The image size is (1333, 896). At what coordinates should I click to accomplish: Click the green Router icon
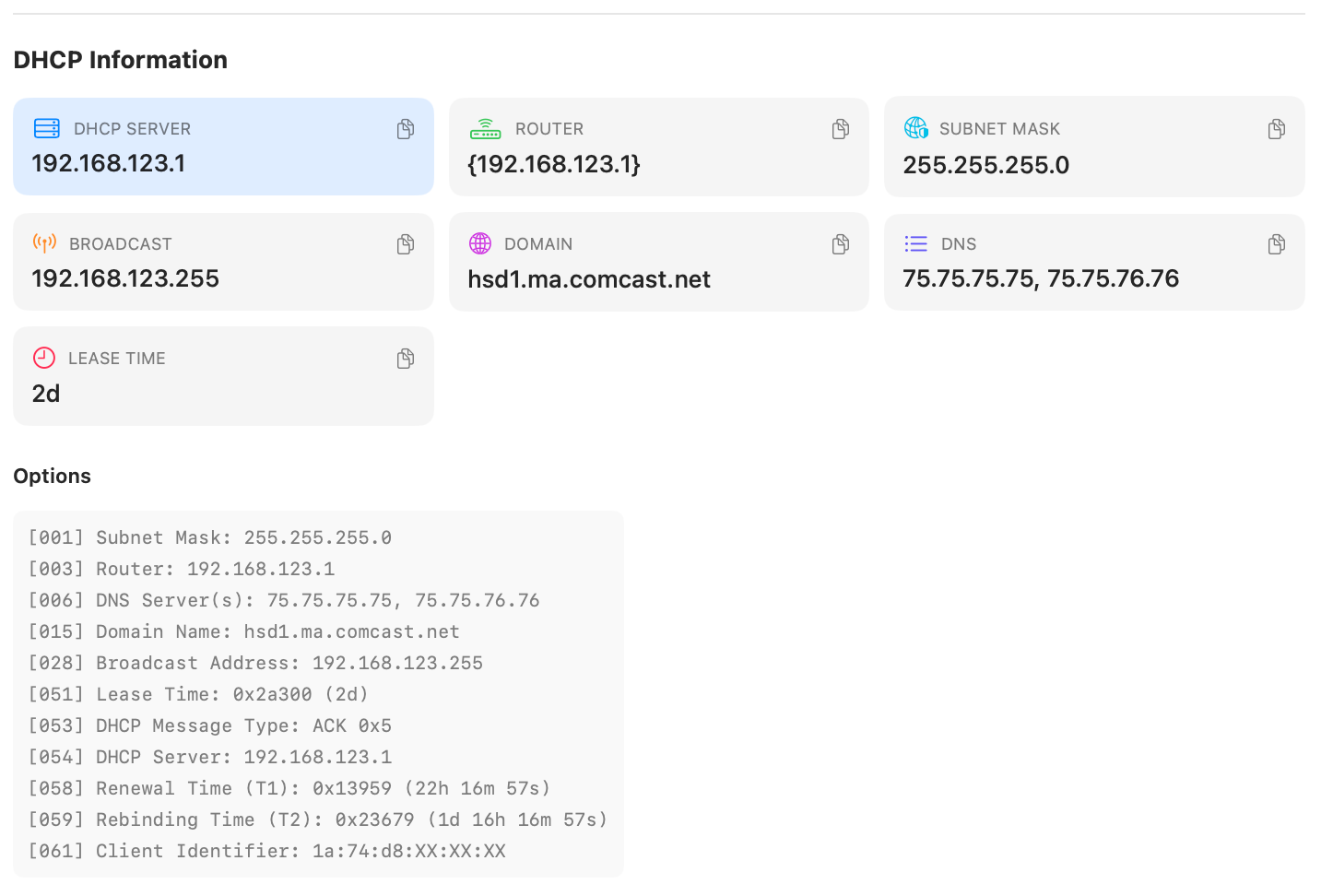click(x=485, y=129)
